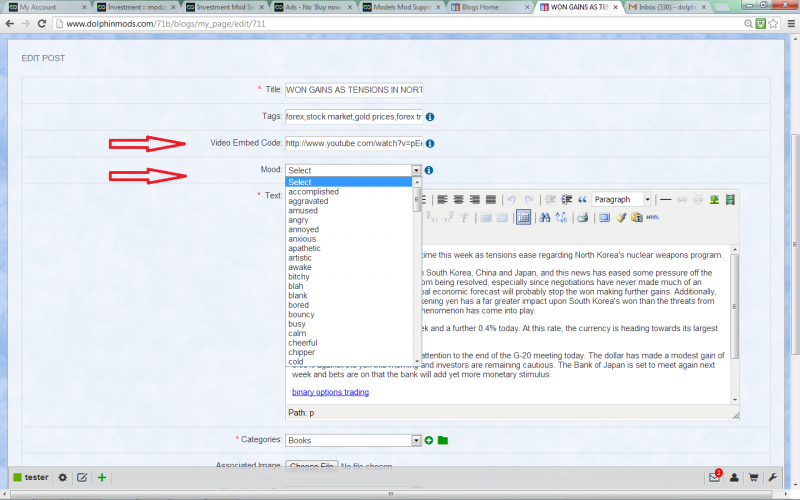Switch to the Gmail Inbox browser tab
Viewport: 800px width, 500px height.
point(666,7)
